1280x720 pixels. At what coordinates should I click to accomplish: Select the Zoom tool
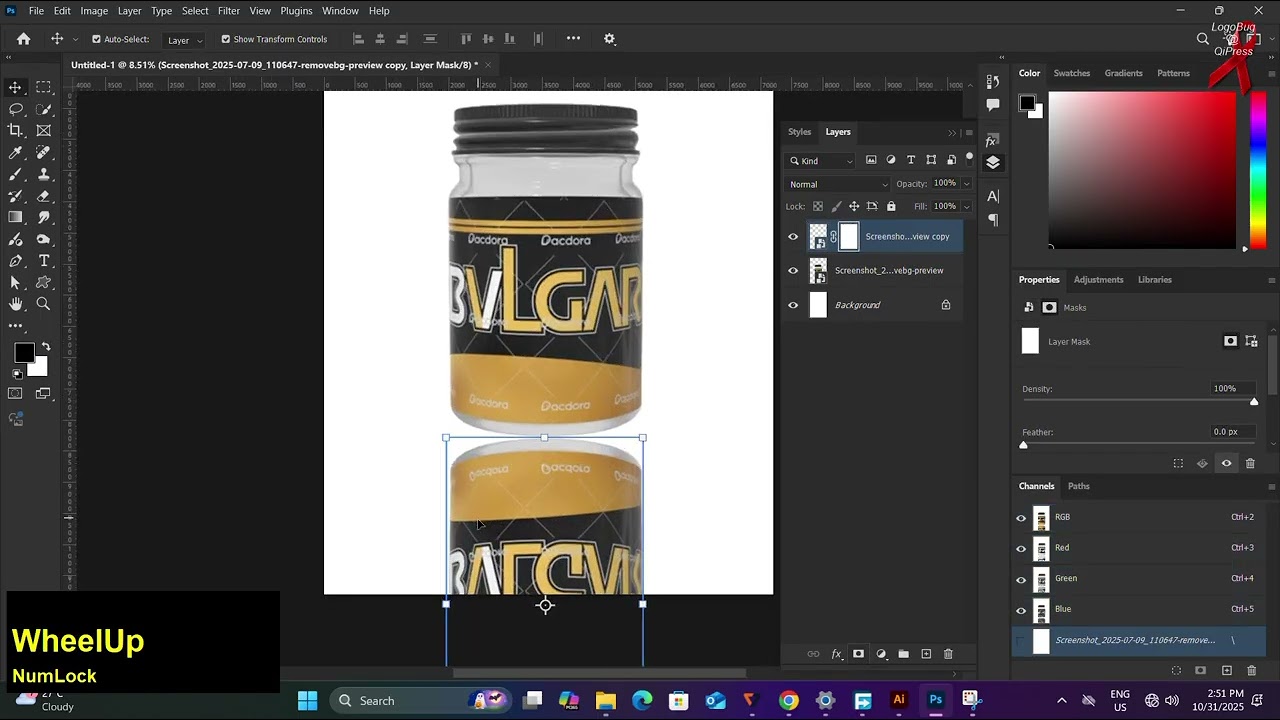pyautogui.click(x=44, y=304)
